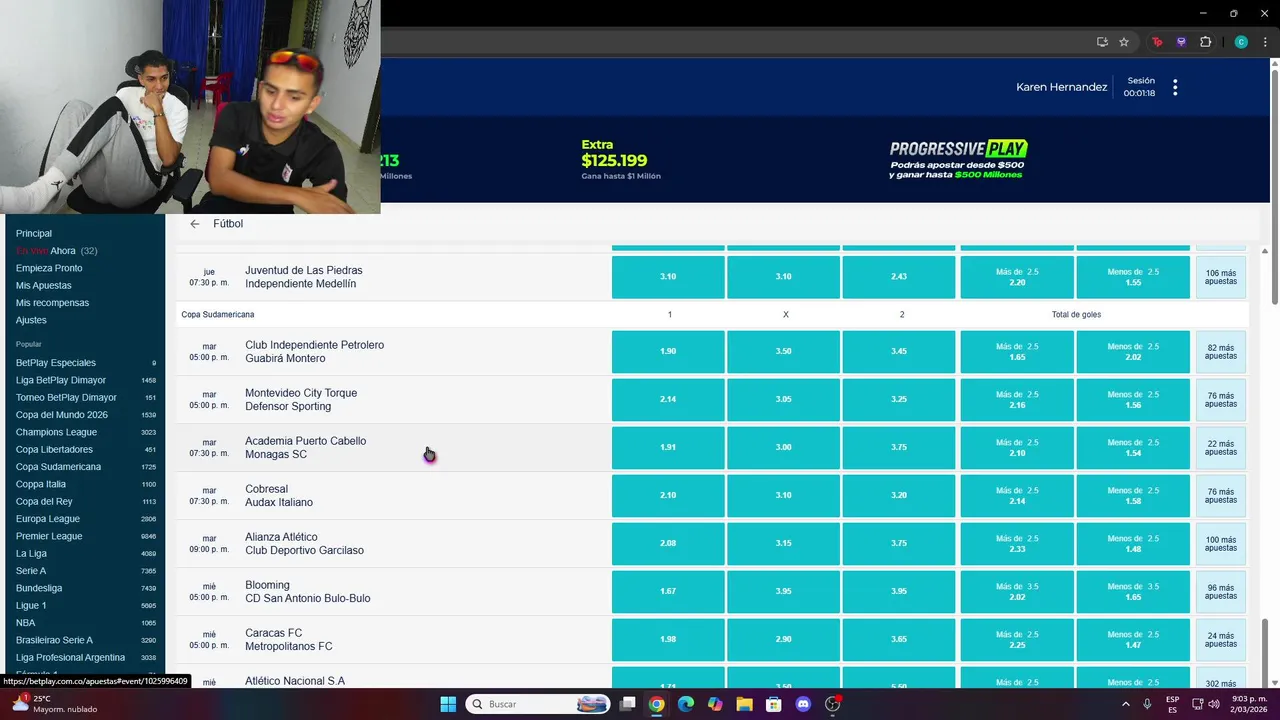
Task: Open Empieza Pronto section
Action: 49,268
